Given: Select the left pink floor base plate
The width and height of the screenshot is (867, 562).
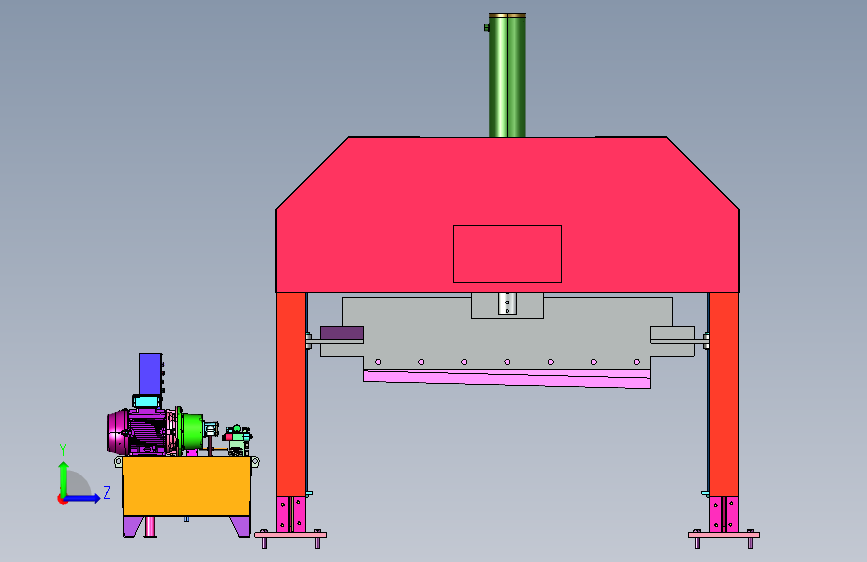Looking at the screenshot, I should [x=290, y=535].
